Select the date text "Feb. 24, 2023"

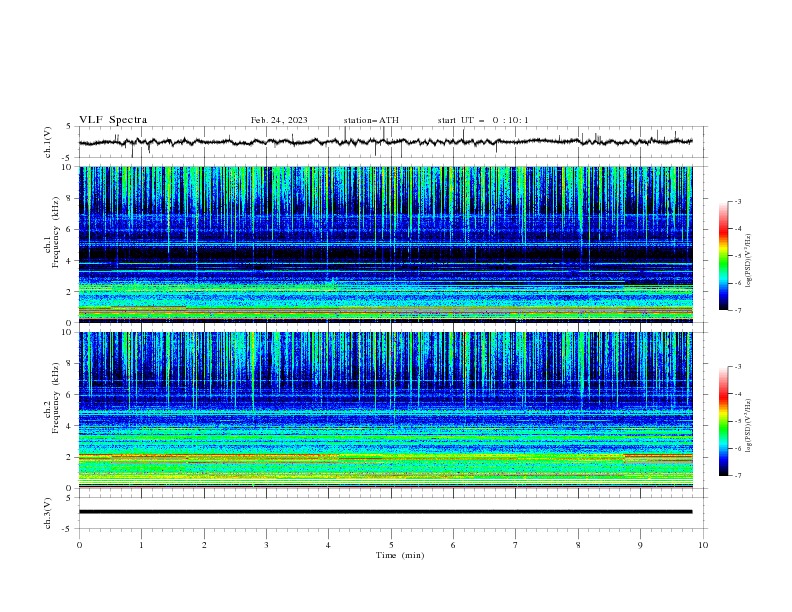[279, 120]
